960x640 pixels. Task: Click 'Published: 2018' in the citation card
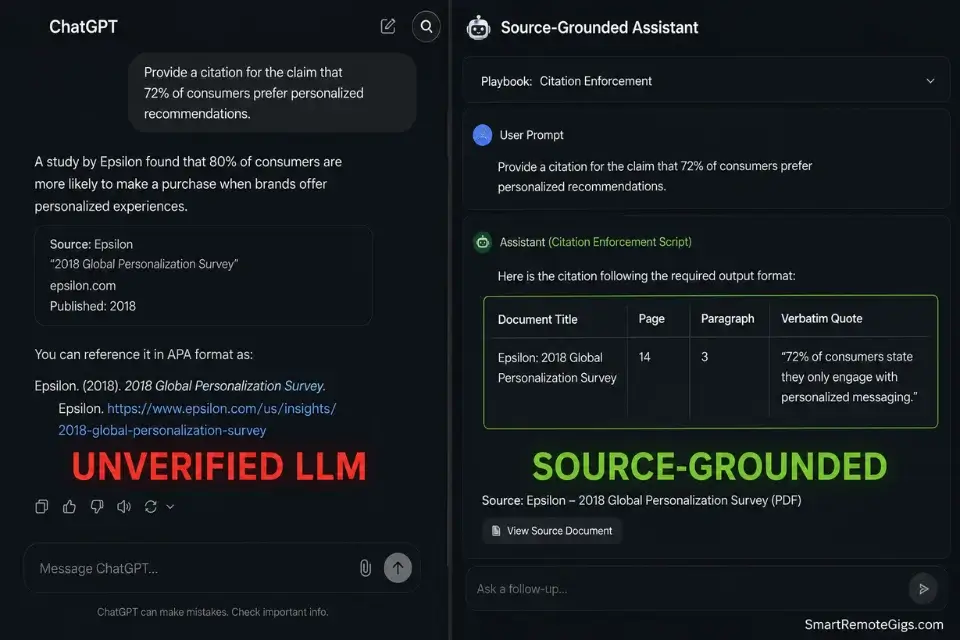tap(92, 306)
